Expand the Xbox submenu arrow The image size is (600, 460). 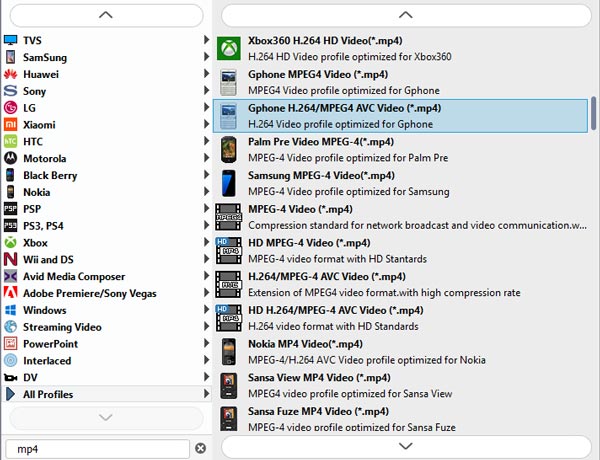206,242
